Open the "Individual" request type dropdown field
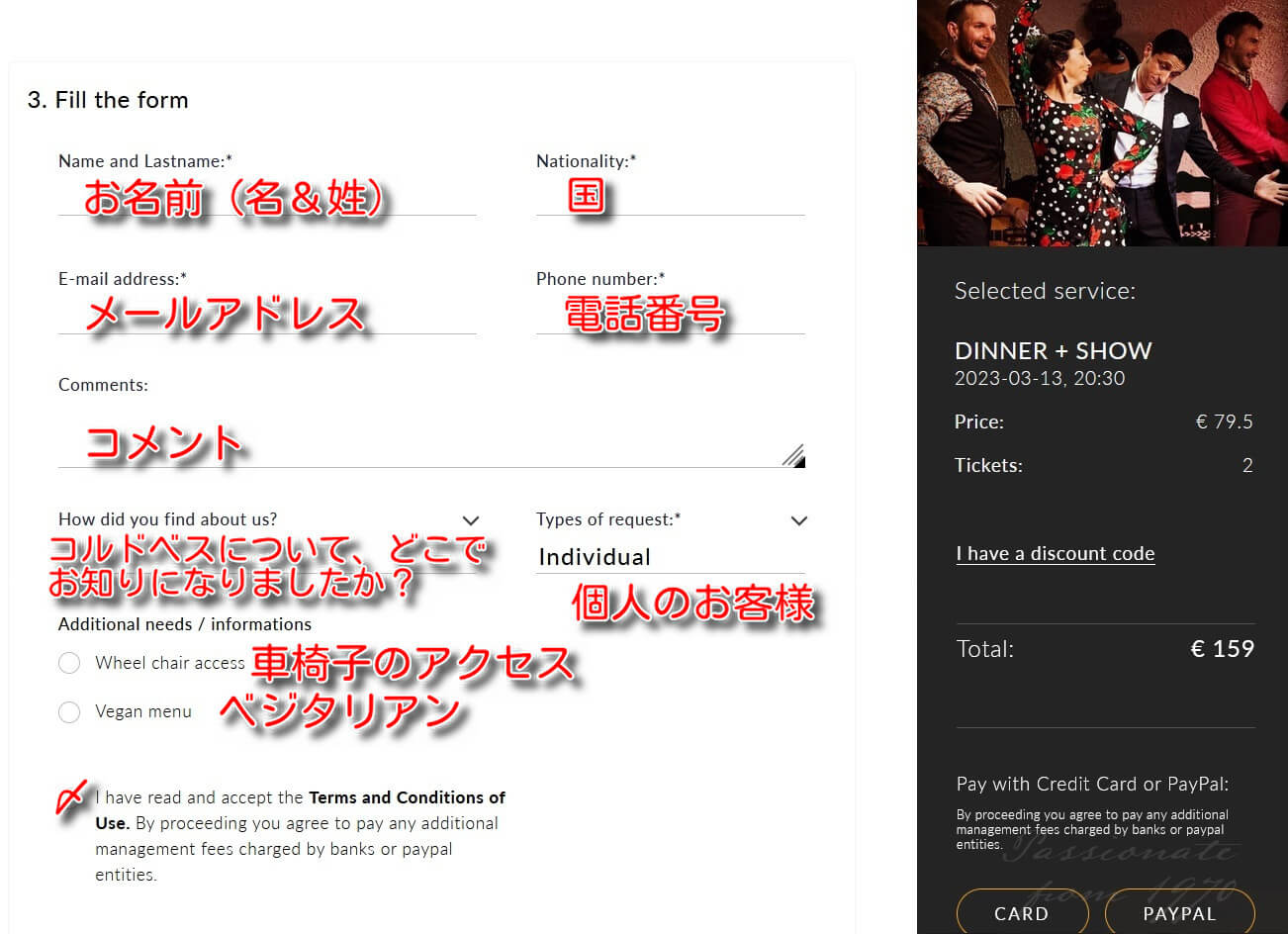This screenshot has height=934, width=1288. tap(669, 557)
